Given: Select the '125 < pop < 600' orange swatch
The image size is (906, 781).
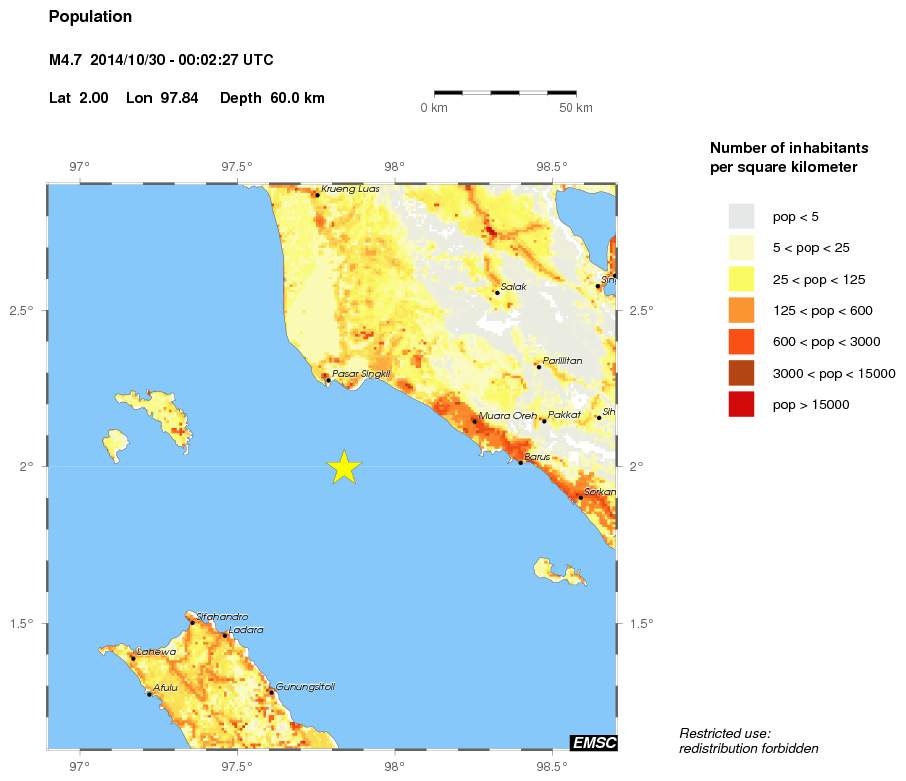Looking at the screenshot, I should [x=741, y=310].
